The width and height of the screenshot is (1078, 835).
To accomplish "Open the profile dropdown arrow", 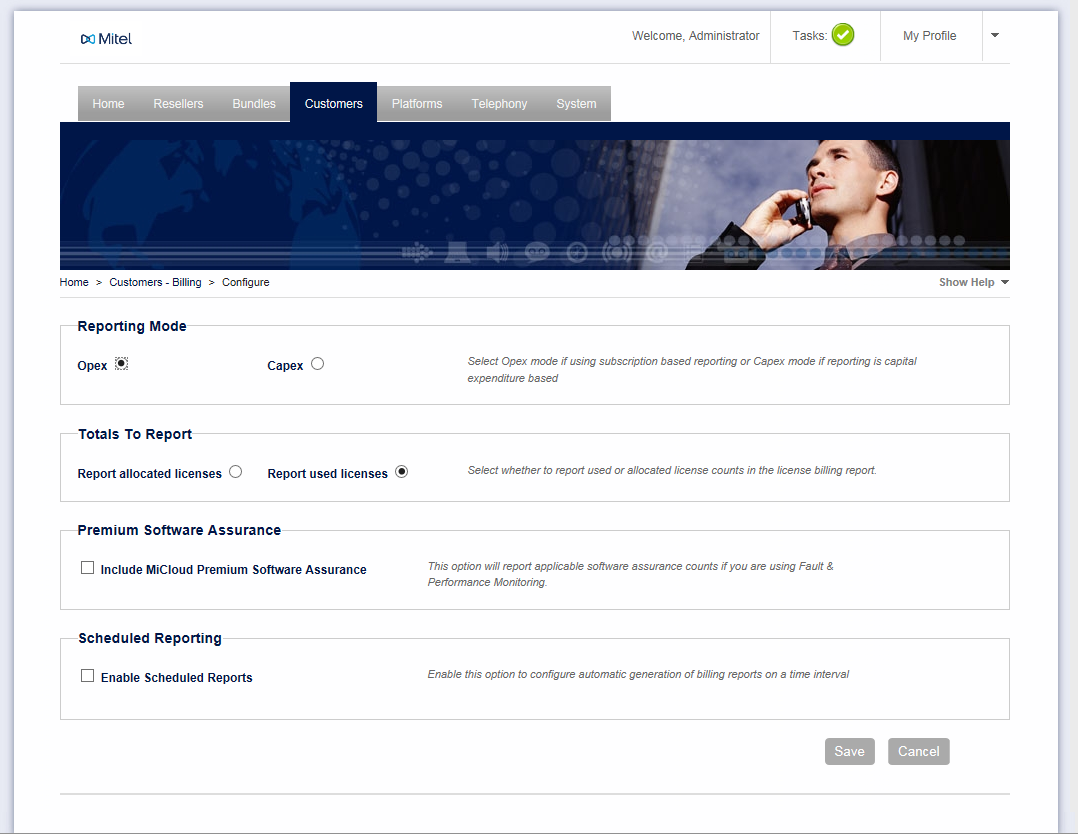I will coord(995,35).
